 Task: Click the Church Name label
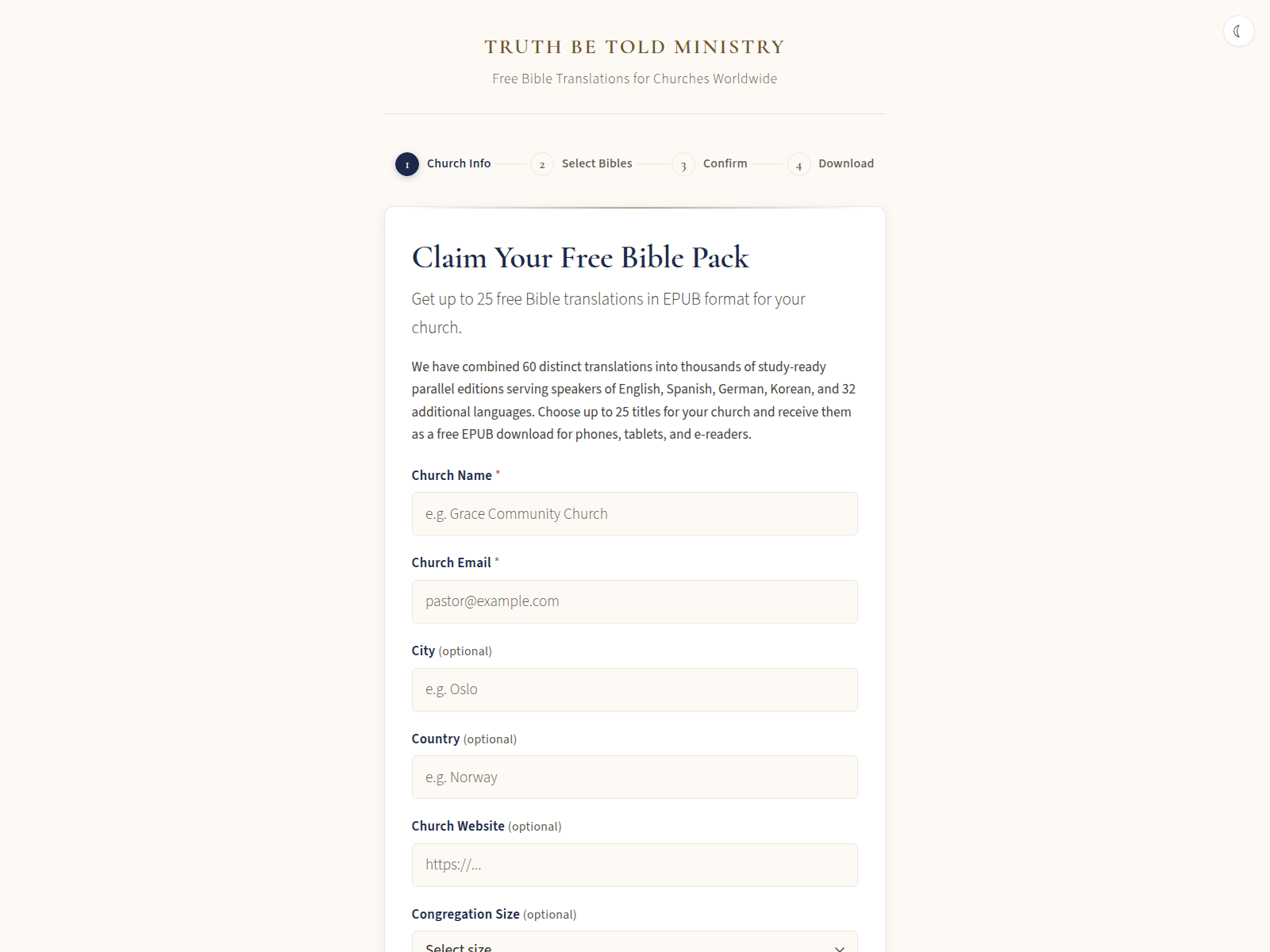coord(452,475)
